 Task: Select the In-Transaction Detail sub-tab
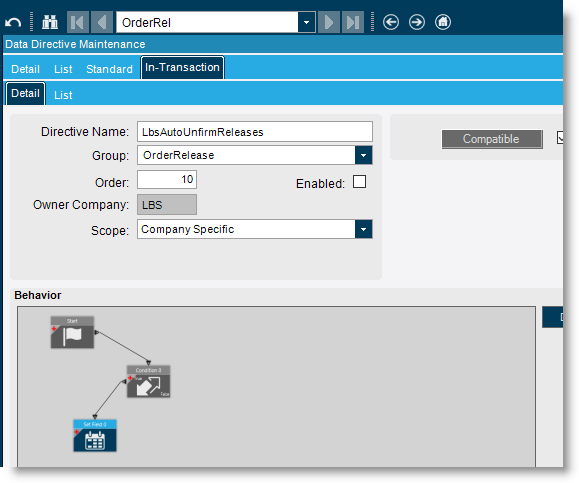[25, 93]
